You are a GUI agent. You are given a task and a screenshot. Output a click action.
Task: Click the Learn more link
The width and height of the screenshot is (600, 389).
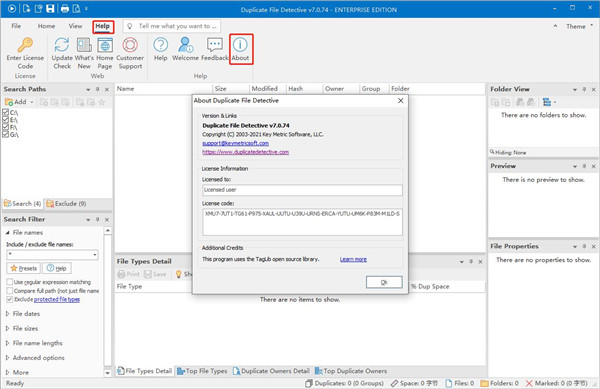pos(353,259)
